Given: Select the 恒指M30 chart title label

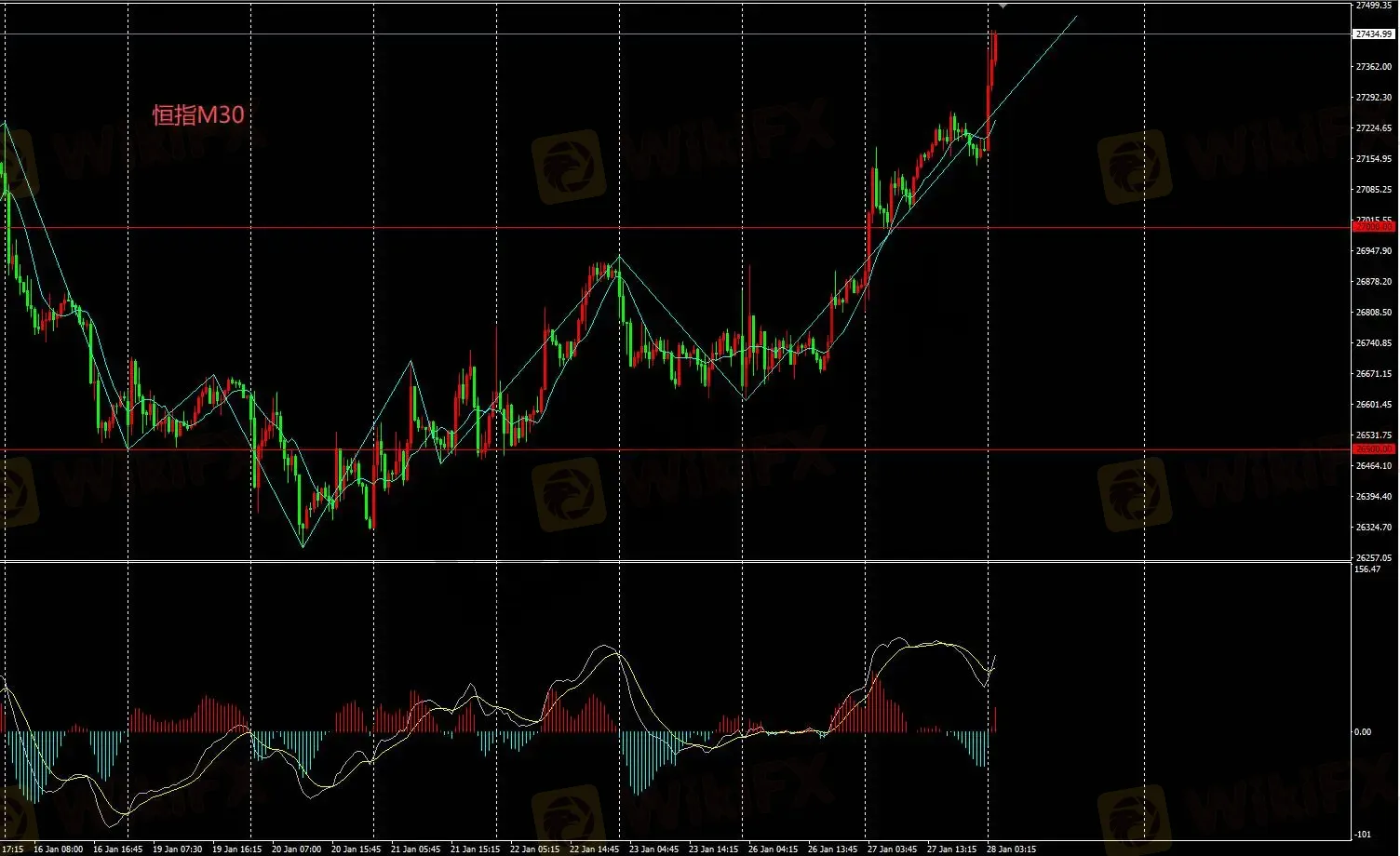Looking at the screenshot, I should [x=198, y=114].
